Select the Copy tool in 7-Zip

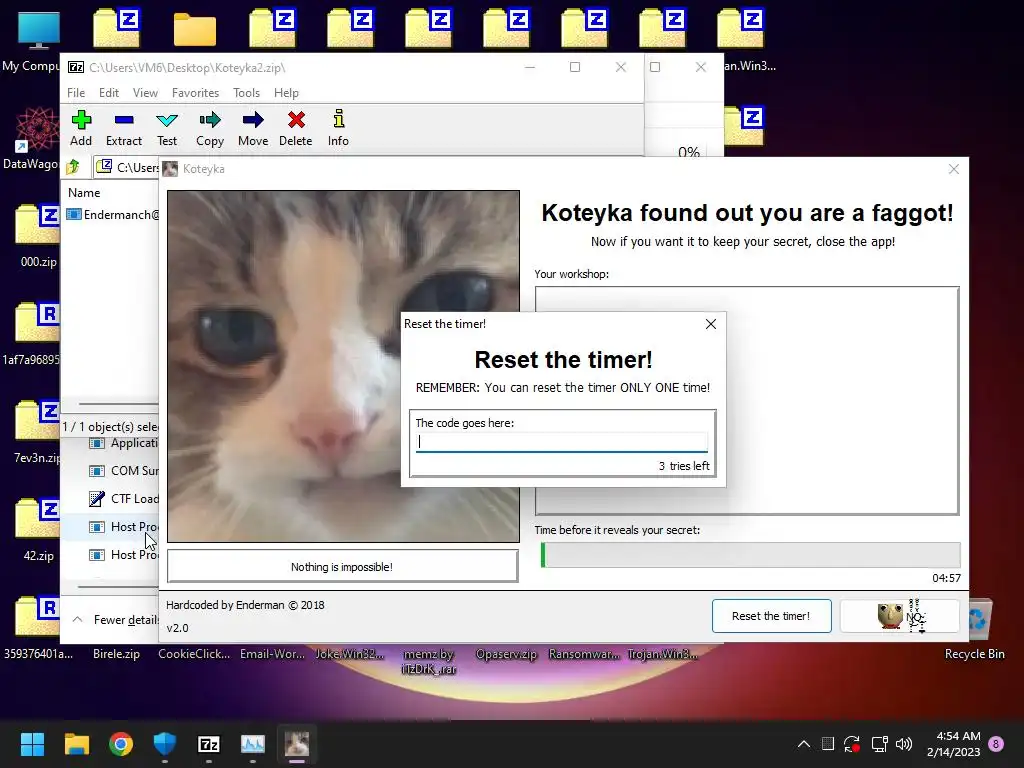(x=210, y=129)
